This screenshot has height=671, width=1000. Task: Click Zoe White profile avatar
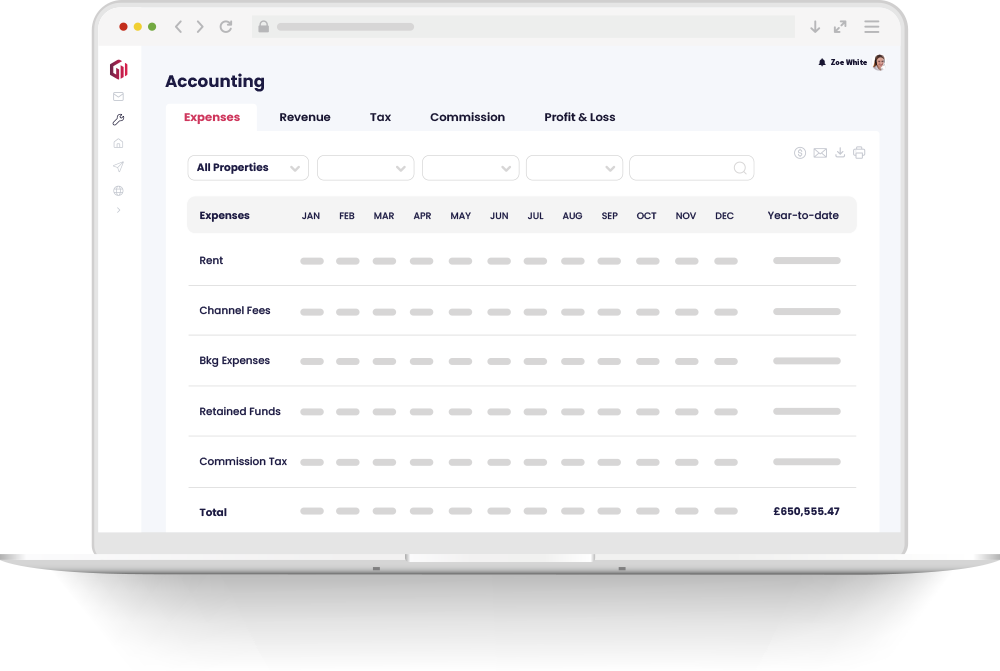(878, 62)
